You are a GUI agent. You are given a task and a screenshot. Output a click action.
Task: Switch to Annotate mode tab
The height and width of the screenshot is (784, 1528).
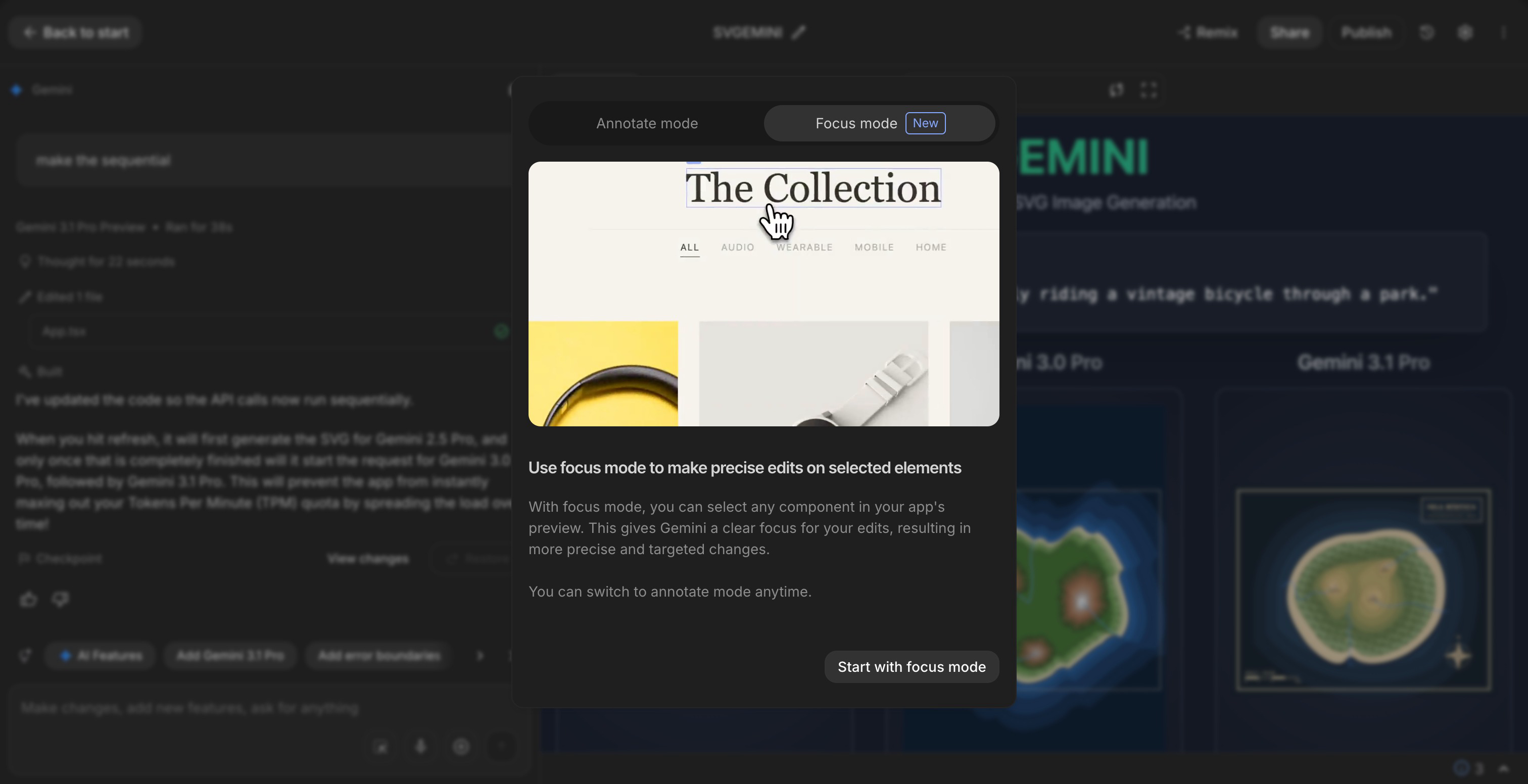[x=647, y=123]
